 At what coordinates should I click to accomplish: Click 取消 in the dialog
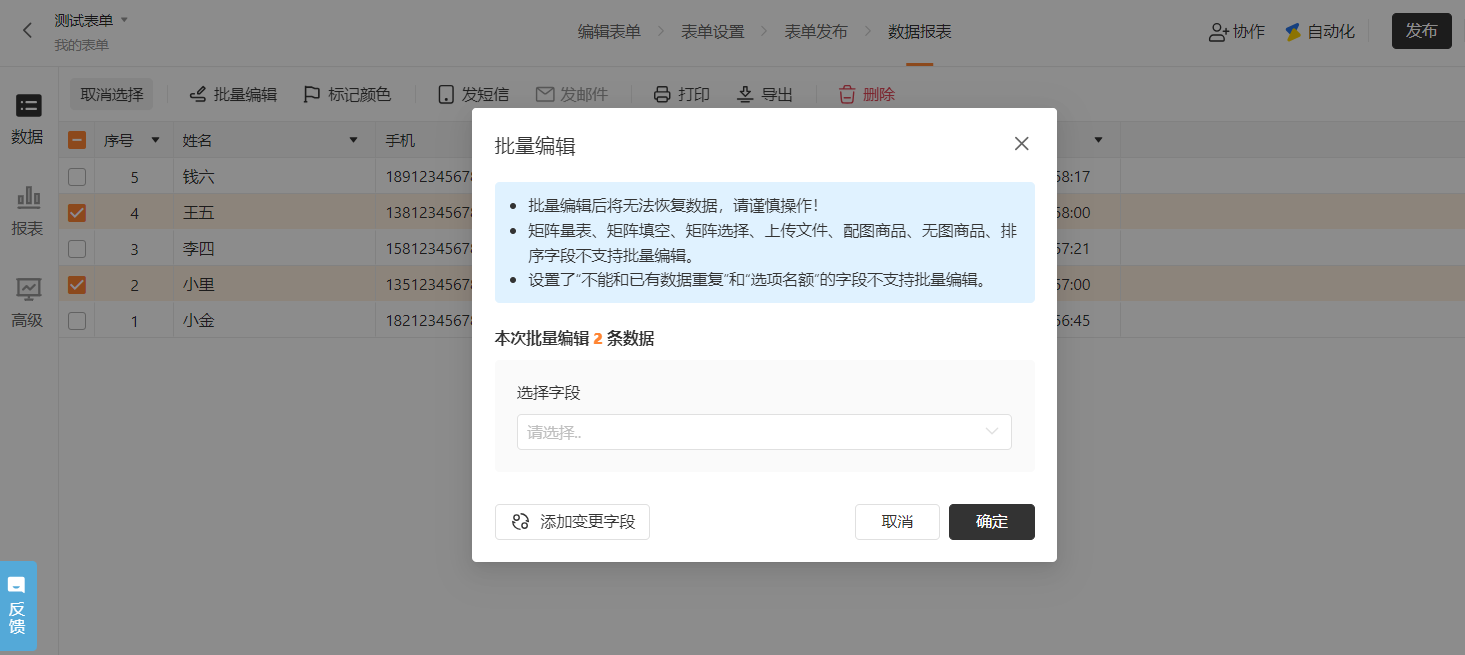(897, 522)
